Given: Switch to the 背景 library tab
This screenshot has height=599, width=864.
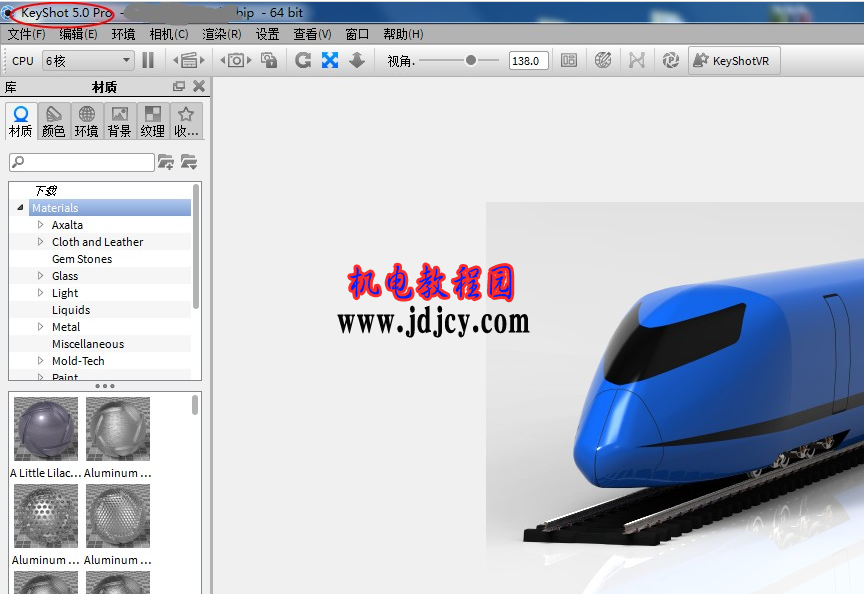Looking at the screenshot, I should (120, 122).
